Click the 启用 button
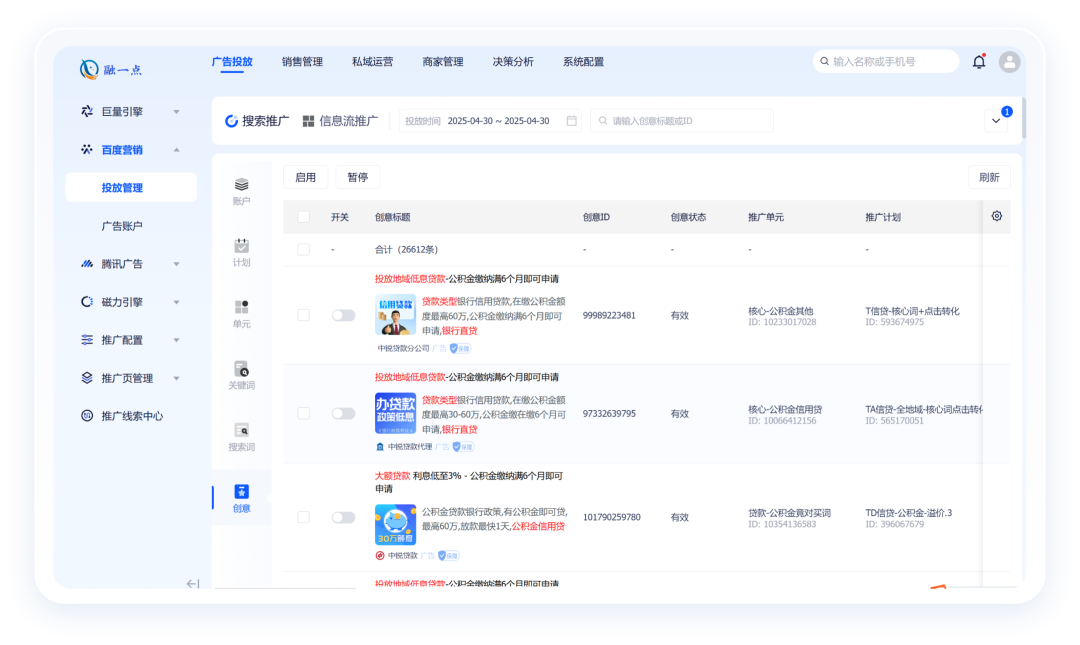 [305, 176]
